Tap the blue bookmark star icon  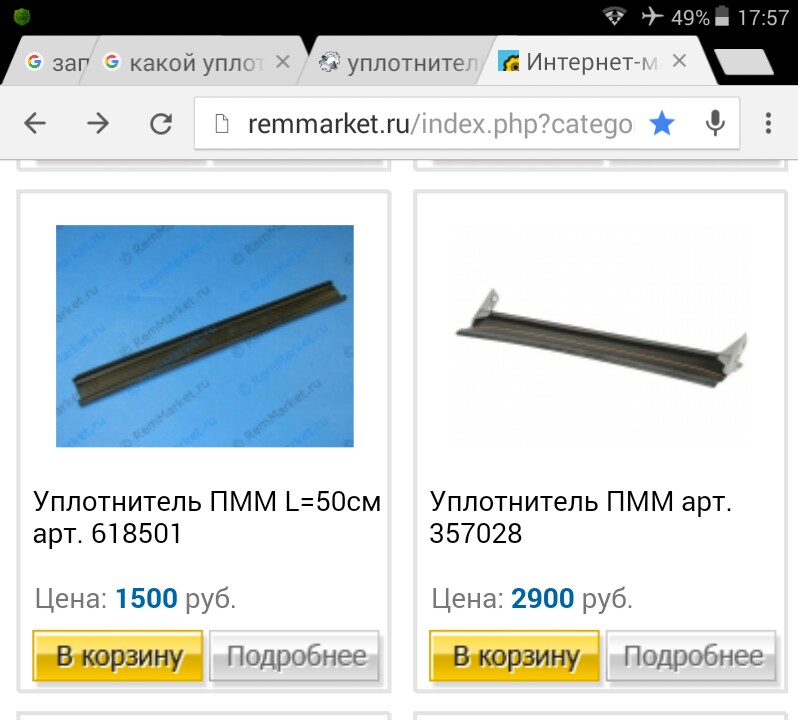pyautogui.click(x=662, y=123)
